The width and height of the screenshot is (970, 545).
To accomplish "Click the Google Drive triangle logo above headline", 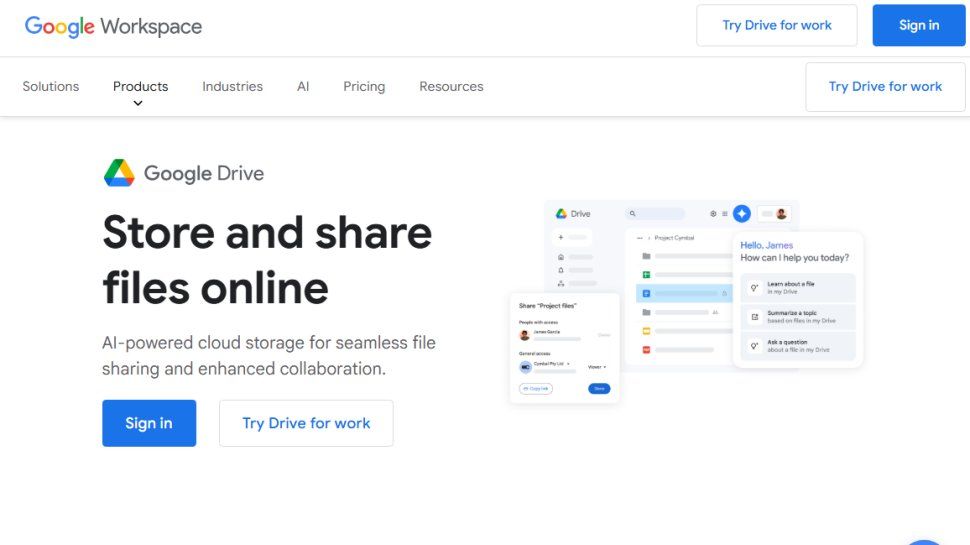I will [x=119, y=173].
